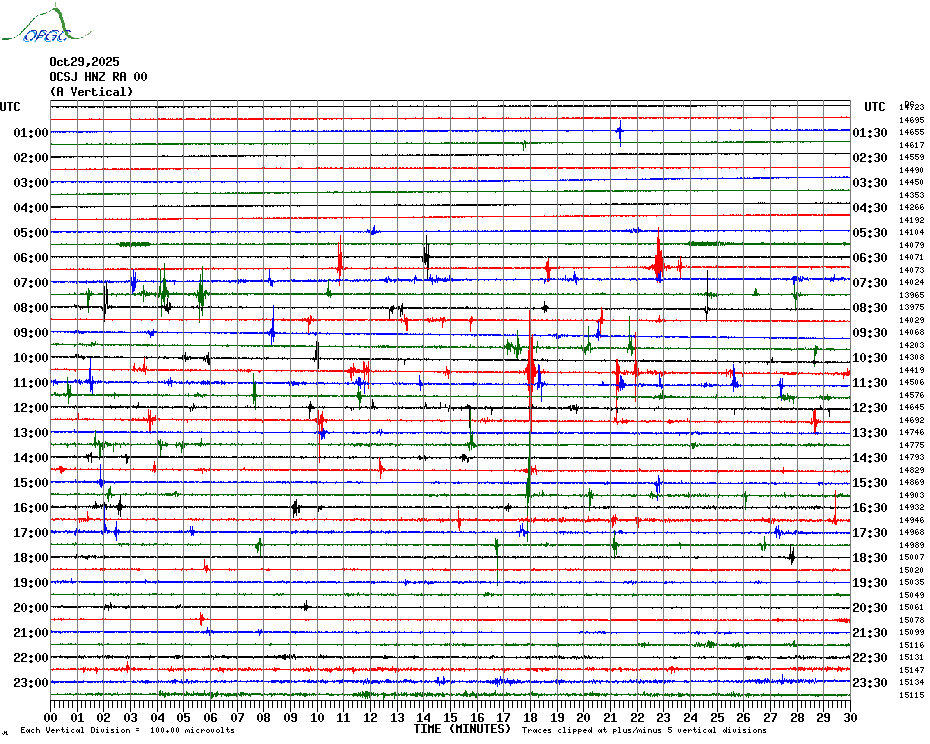Click minute label 13 on the bottom axis
The width and height of the screenshot is (930, 744).
pos(397,718)
